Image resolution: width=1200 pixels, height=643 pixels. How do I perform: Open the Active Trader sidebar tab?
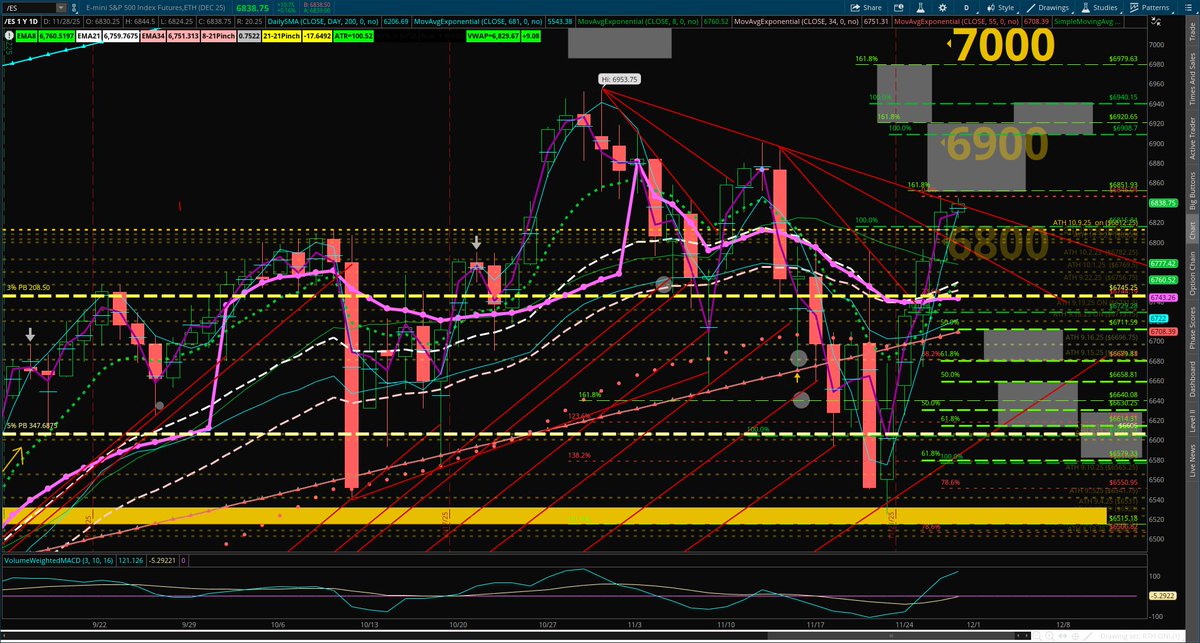pos(1191,140)
